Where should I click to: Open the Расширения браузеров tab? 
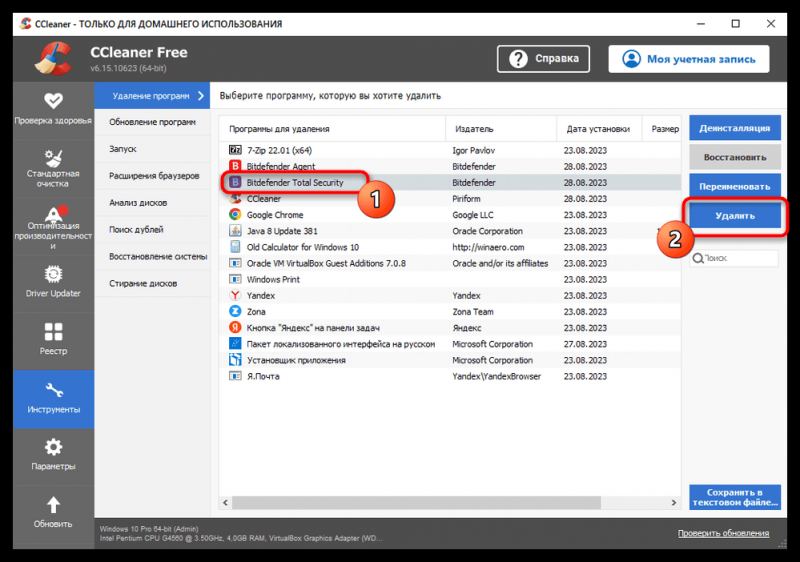pos(152,176)
